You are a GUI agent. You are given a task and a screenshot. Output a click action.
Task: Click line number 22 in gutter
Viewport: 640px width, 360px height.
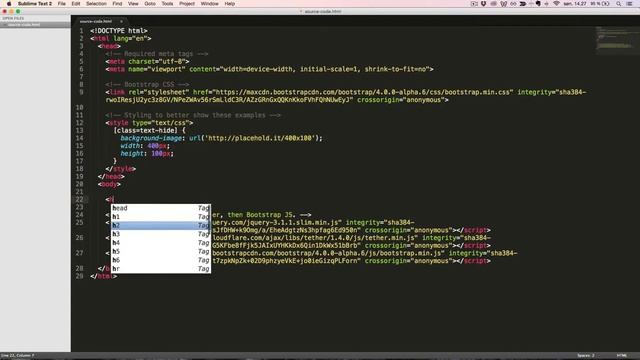pyautogui.click(x=79, y=200)
